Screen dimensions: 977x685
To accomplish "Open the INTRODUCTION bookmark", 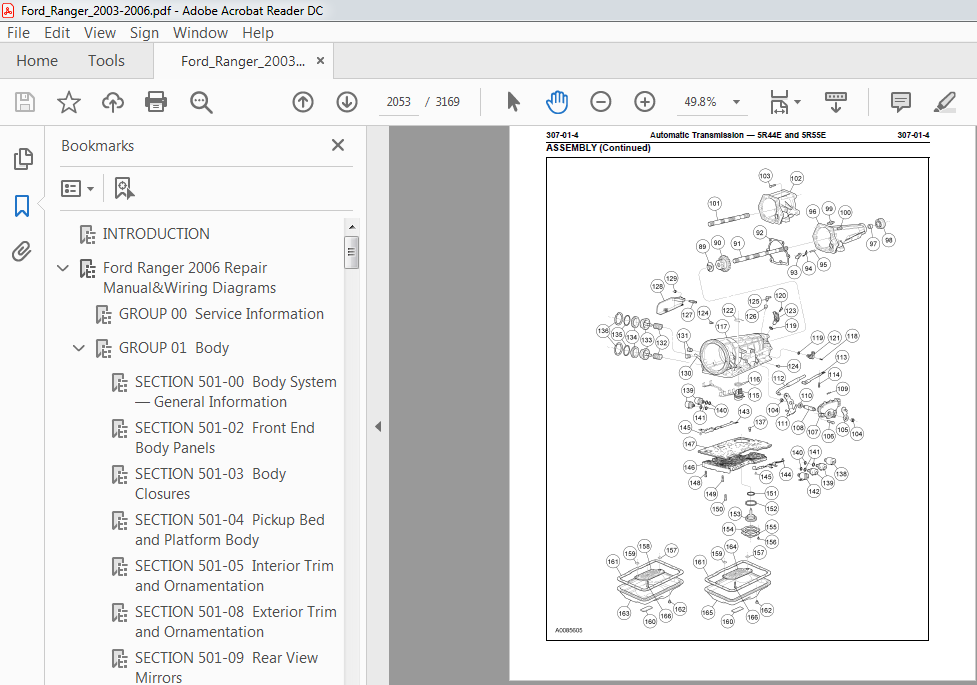I will [x=156, y=234].
